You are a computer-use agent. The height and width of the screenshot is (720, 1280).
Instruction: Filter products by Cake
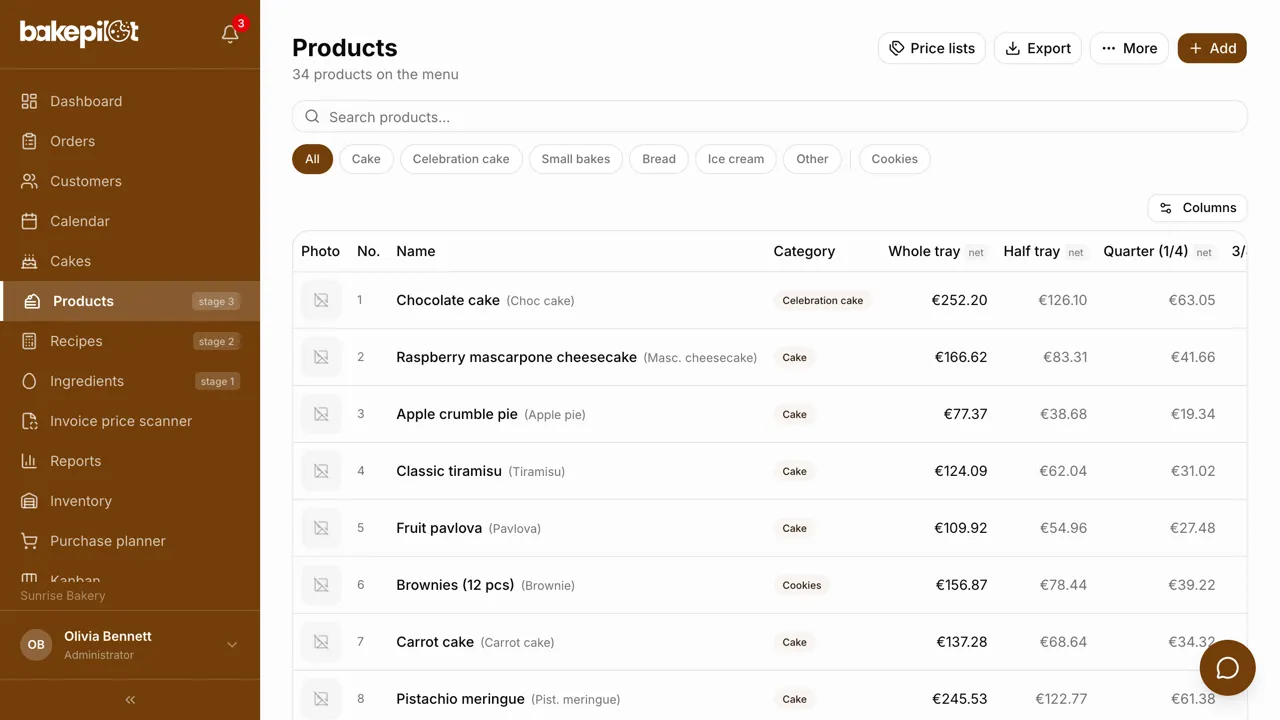[x=366, y=159]
